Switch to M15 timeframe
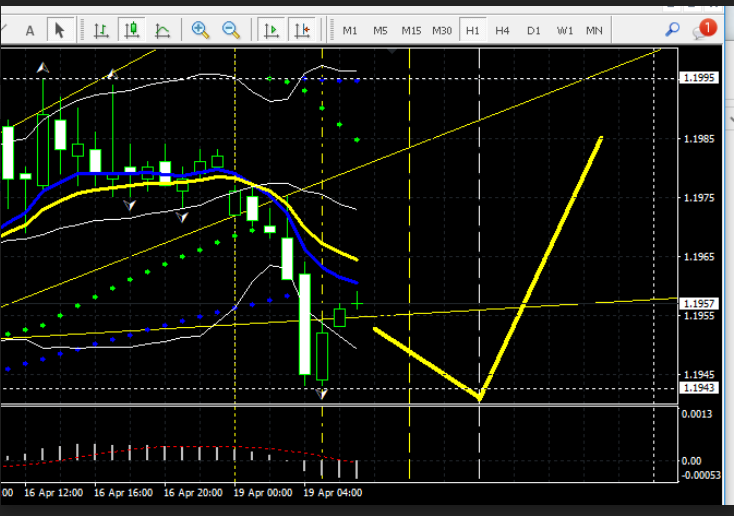Image resolution: width=734 pixels, height=516 pixels. (x=411, y=31)
